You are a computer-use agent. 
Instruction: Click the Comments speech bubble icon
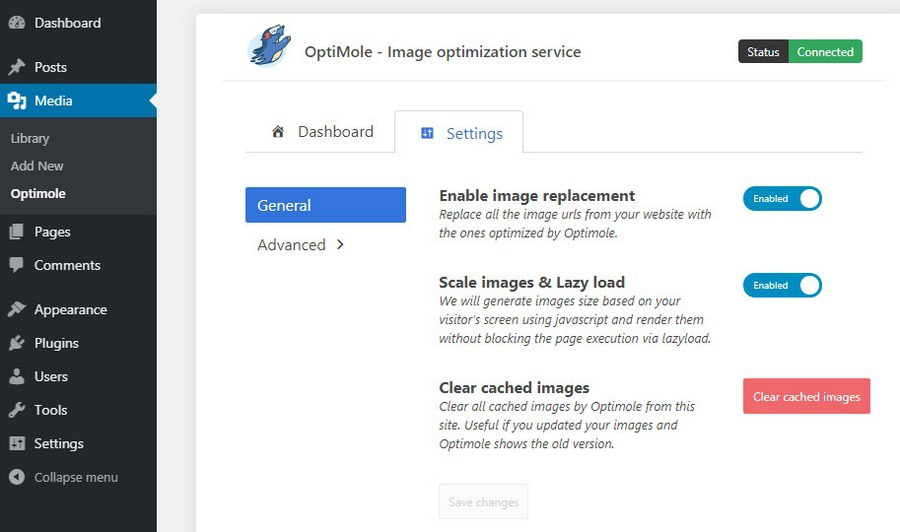point(17,265)
